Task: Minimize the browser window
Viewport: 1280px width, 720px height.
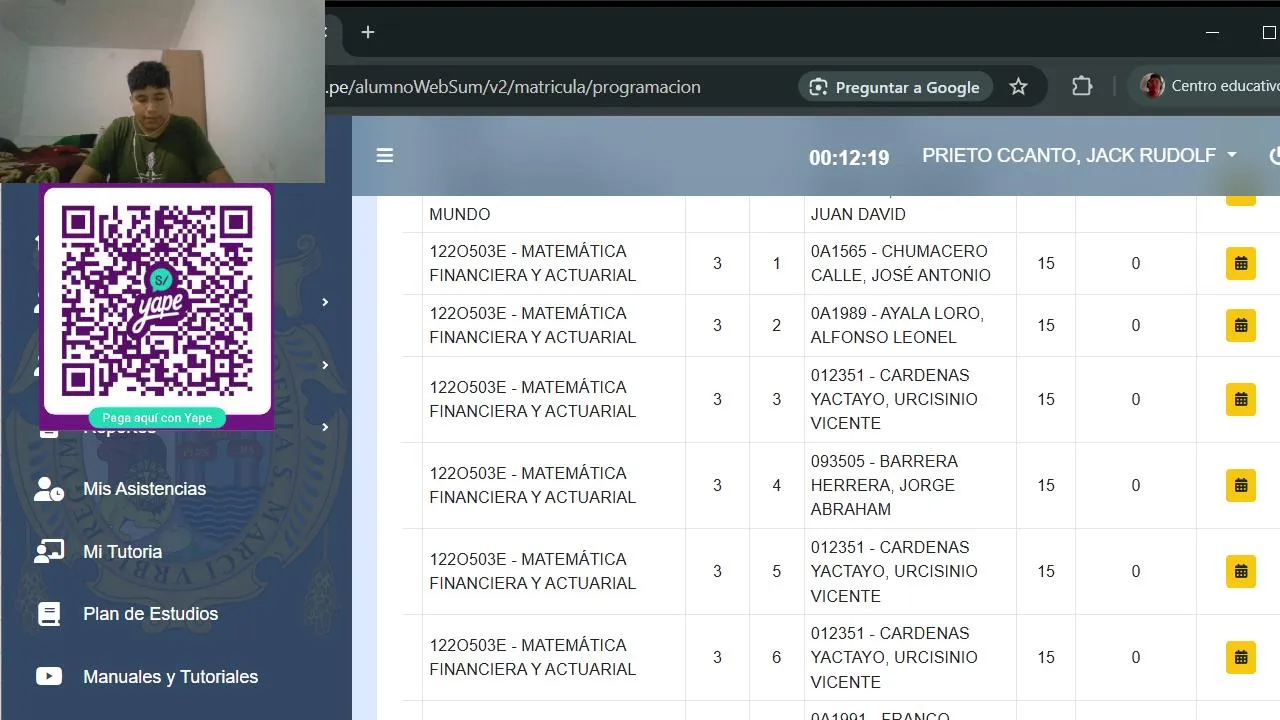Action: click(x=1212, y=32)
